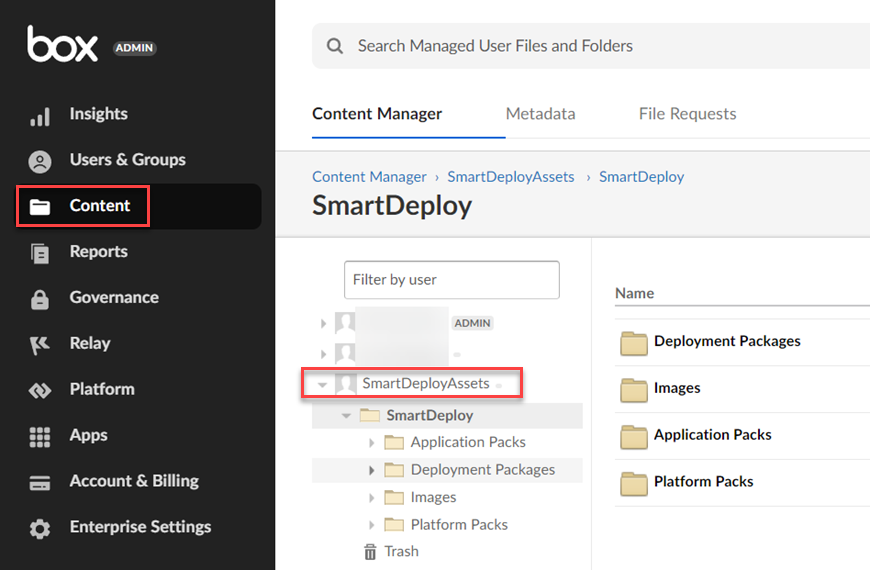Select Images label in tree
Screen dimensions: 870x570
click(x=433, y=497)
